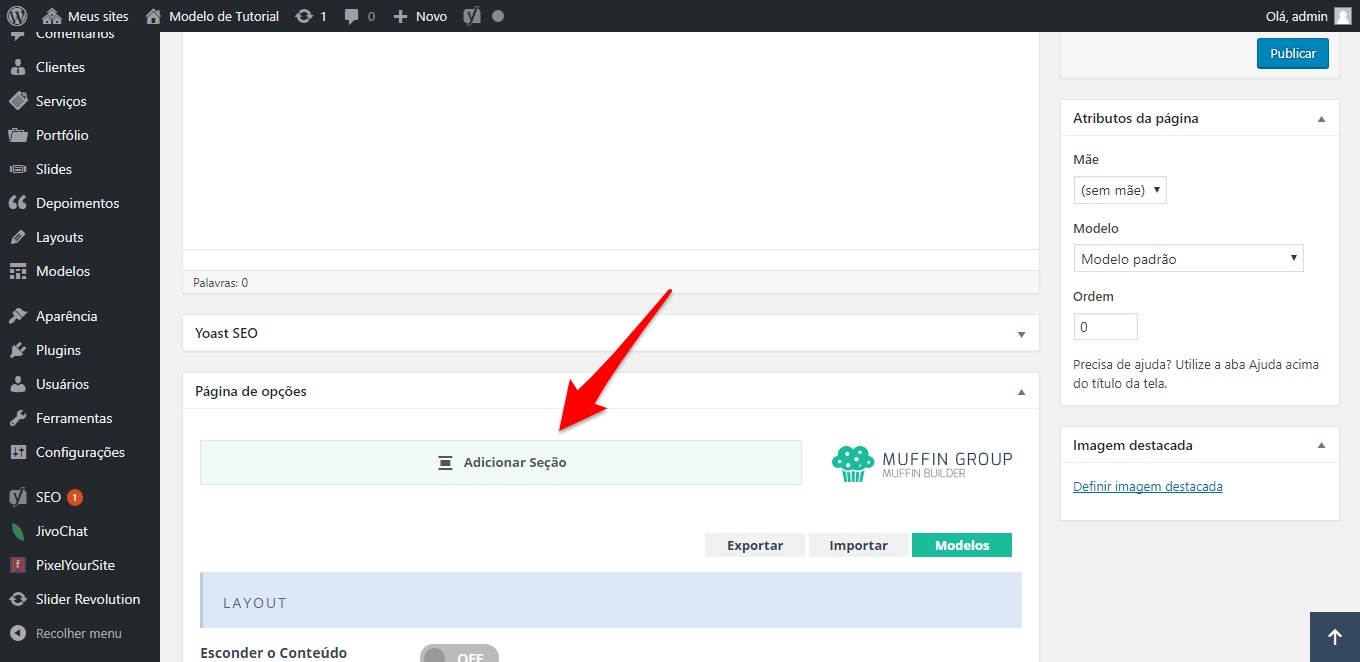The width and height of the screenshot is (1360, 662).
Task: Click the Ordem number input field
Action: pos(1105,327)
